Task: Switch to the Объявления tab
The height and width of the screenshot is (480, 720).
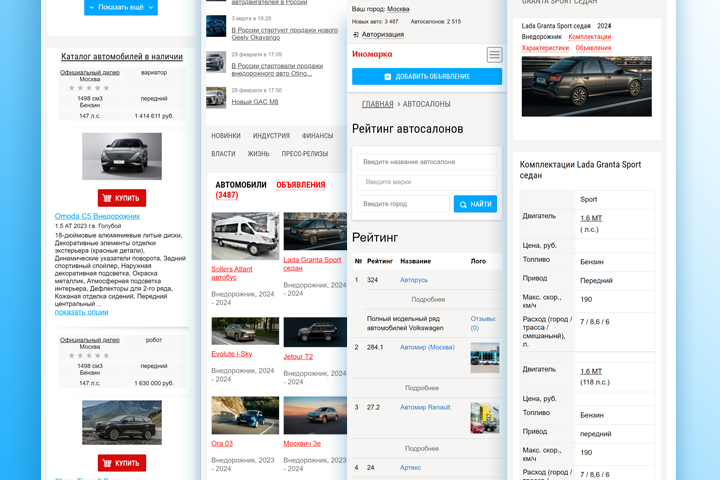Action: click(x=300, y=185)
